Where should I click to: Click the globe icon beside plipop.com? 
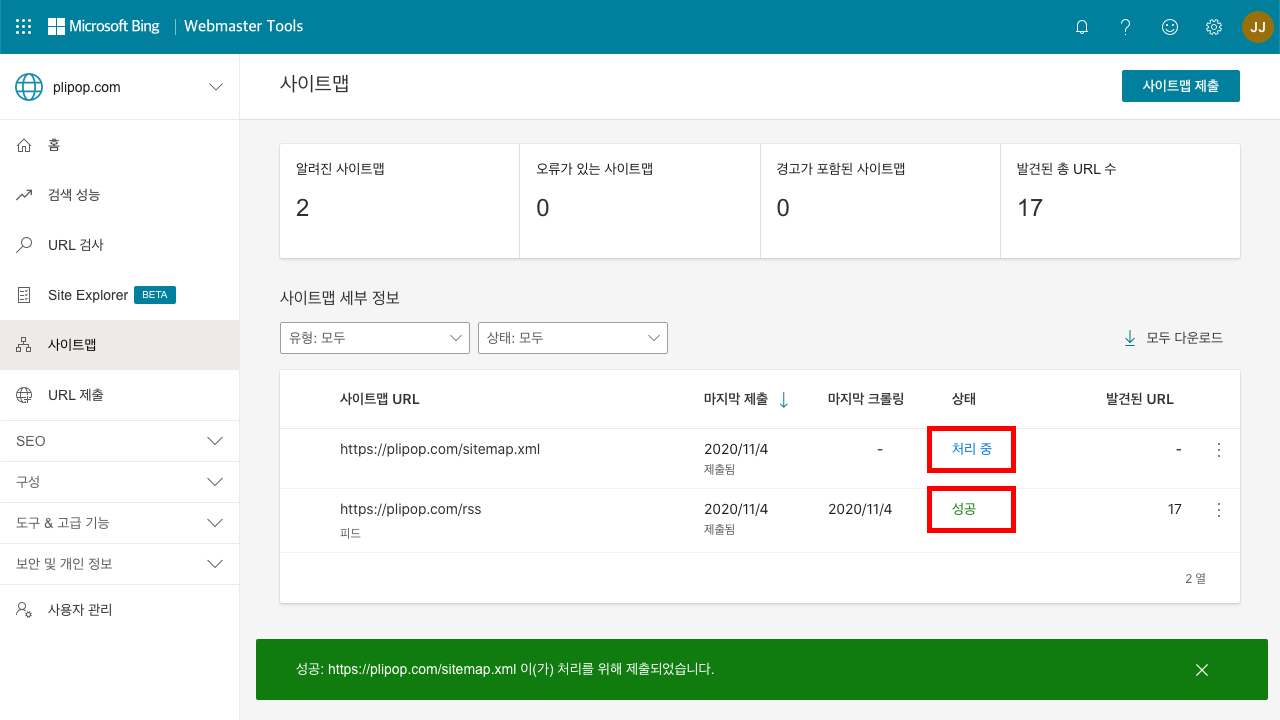click(x=29, y=87)
